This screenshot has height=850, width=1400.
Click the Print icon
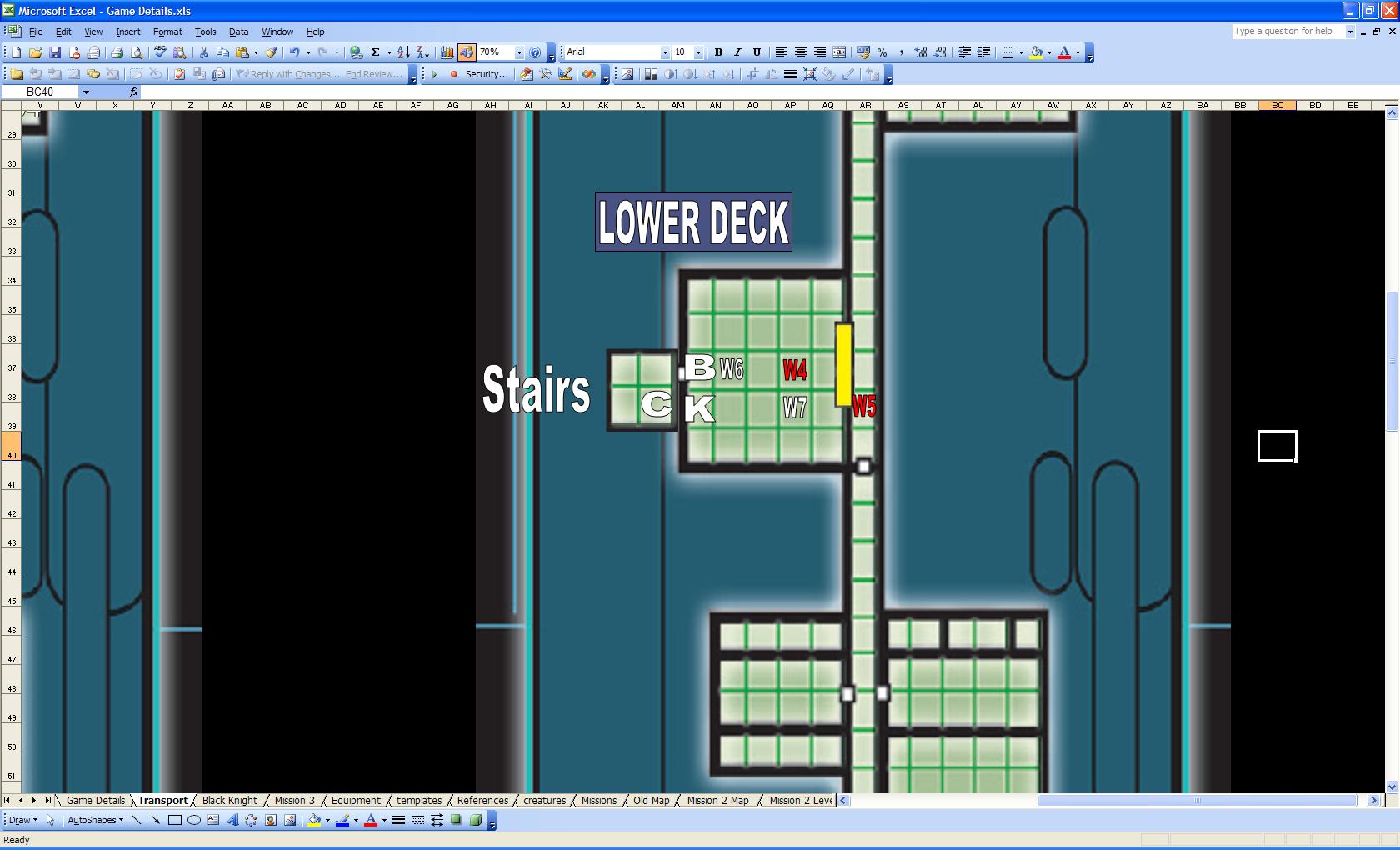tap(117, 52)
